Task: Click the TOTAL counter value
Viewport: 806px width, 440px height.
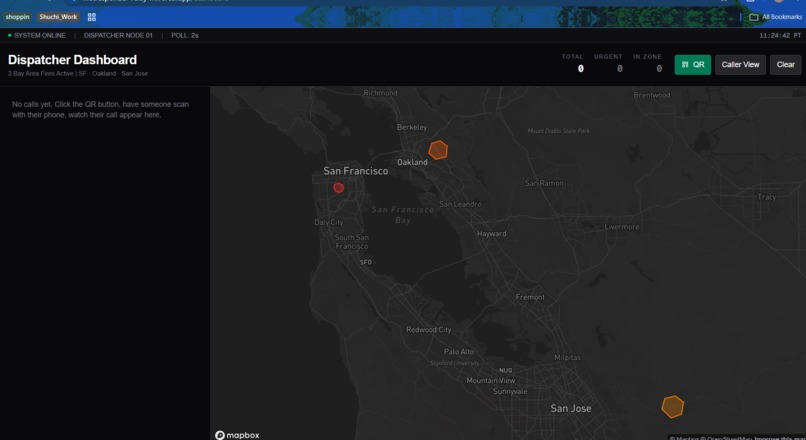Action: coord(580,68)
